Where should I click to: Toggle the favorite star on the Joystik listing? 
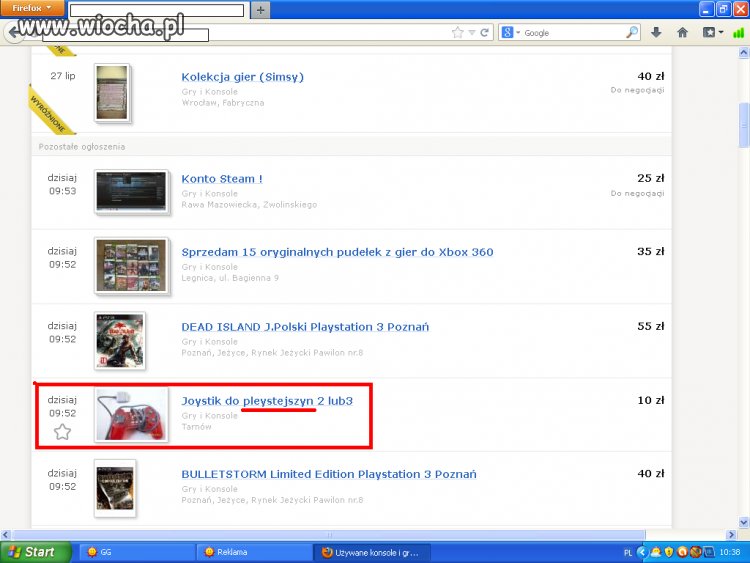62,432
